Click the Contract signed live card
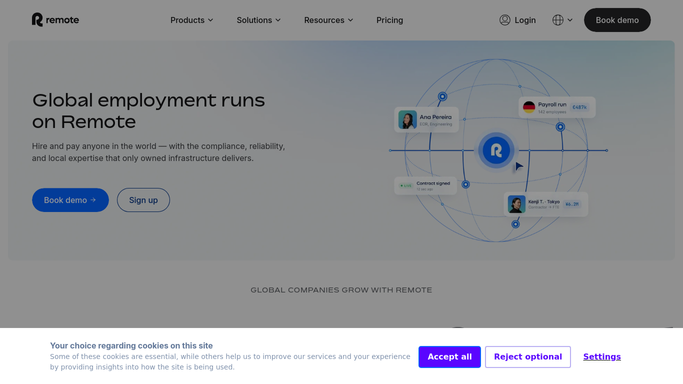Screen dimensions: 683x384 (x=426, y=185)
